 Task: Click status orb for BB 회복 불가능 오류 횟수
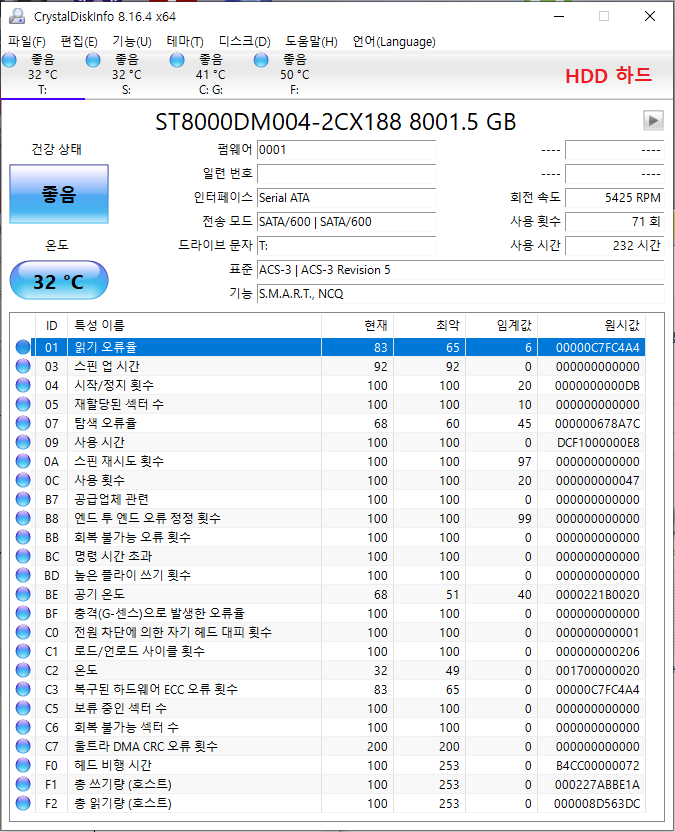(x=23, y=537)
